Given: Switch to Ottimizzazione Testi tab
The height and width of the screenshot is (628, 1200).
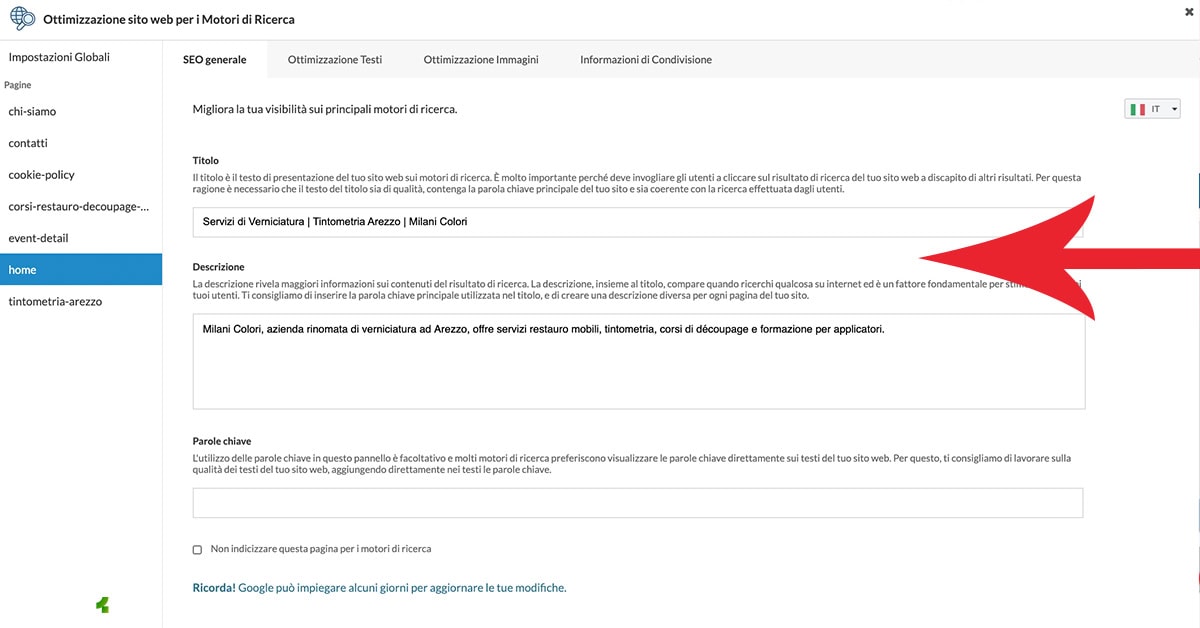Looking at the screenshot, I should (x=334, y=60).
